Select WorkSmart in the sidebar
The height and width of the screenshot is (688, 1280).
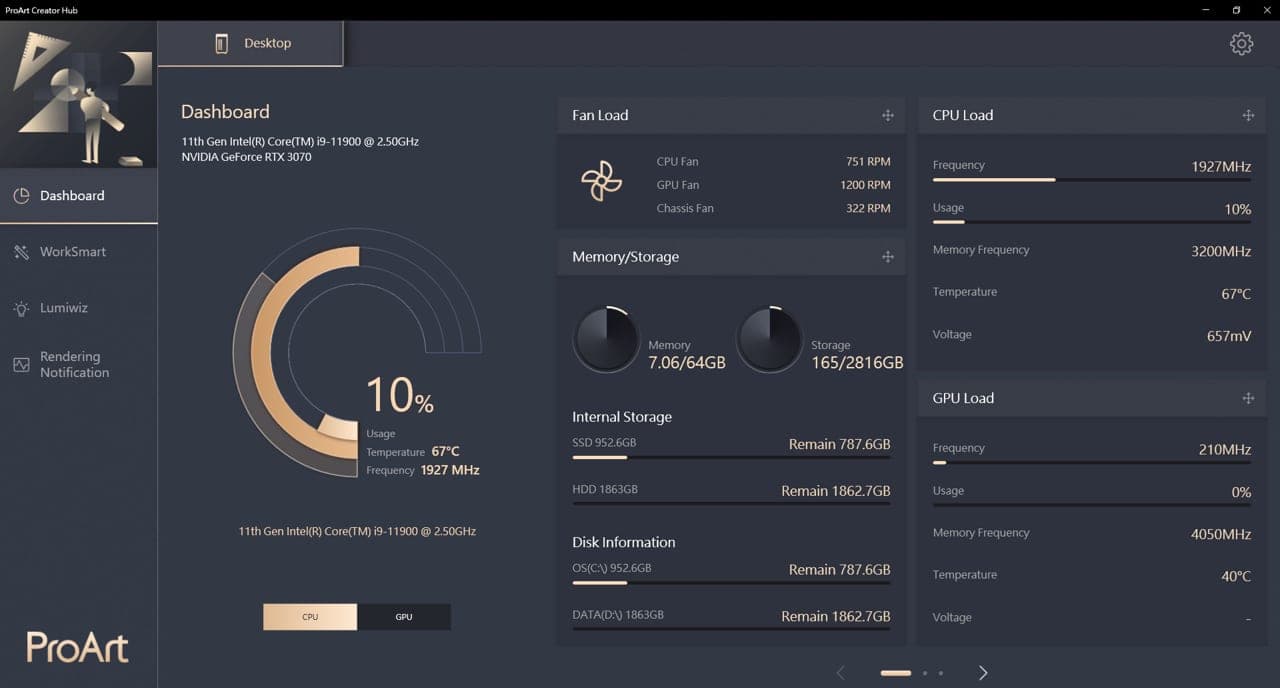(x=79, y=252)
